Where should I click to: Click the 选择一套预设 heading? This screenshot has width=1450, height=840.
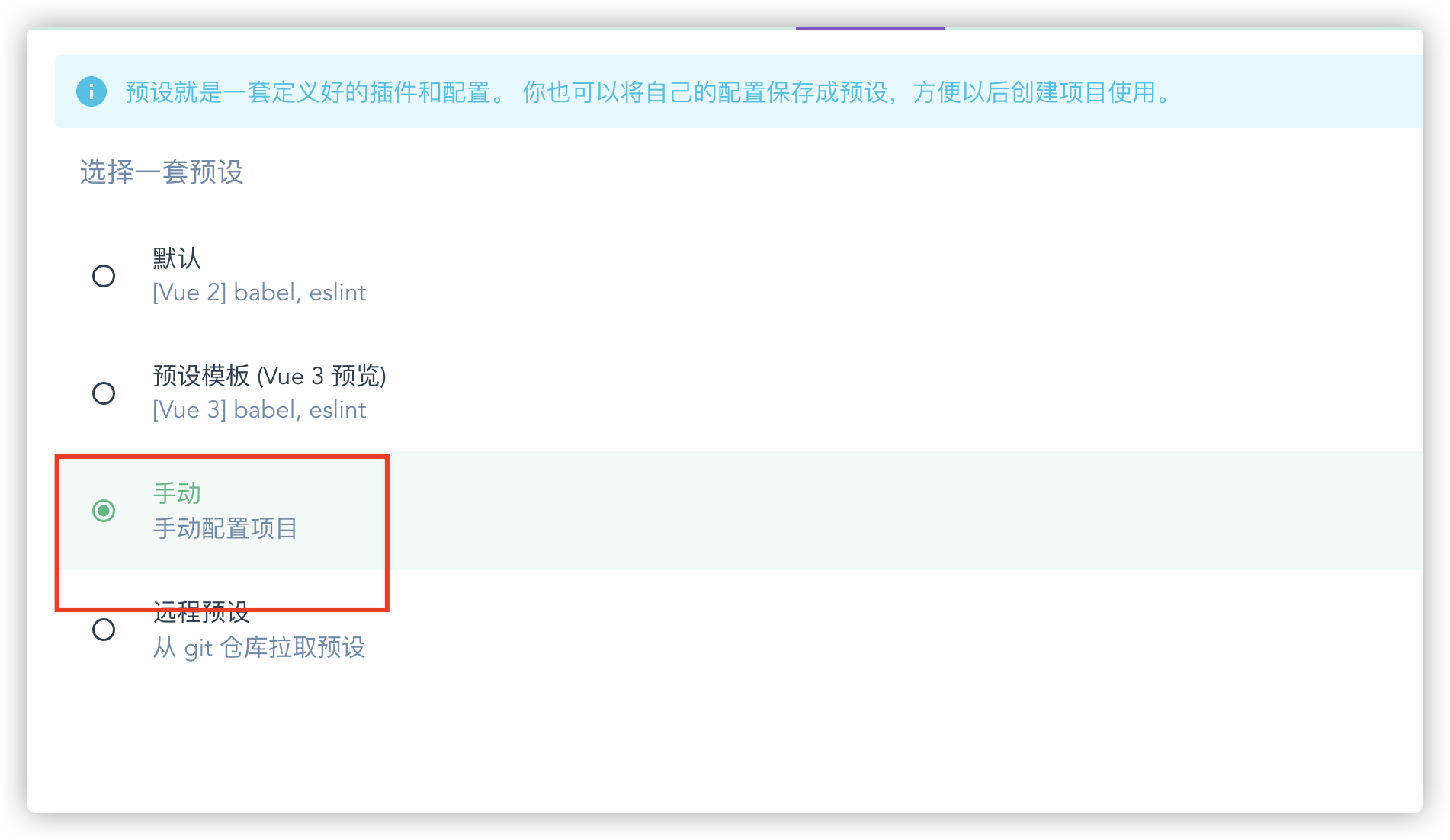(162, 172)
